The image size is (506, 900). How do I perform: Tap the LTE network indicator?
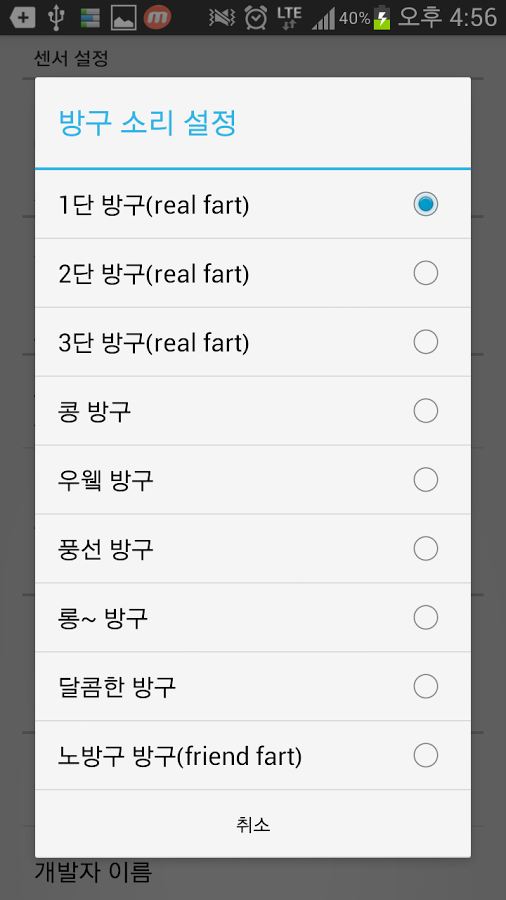tap(289, 18)
